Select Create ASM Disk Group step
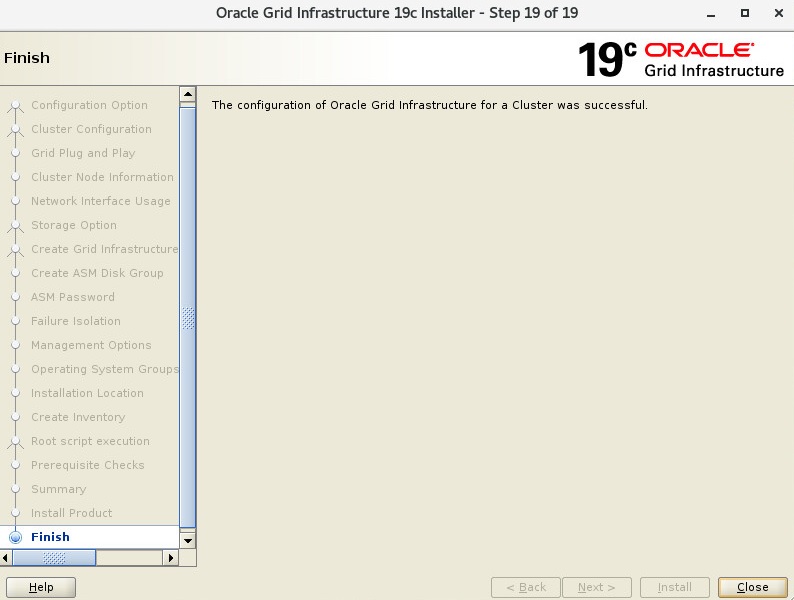The image size is (794, 600). (97, 273)
